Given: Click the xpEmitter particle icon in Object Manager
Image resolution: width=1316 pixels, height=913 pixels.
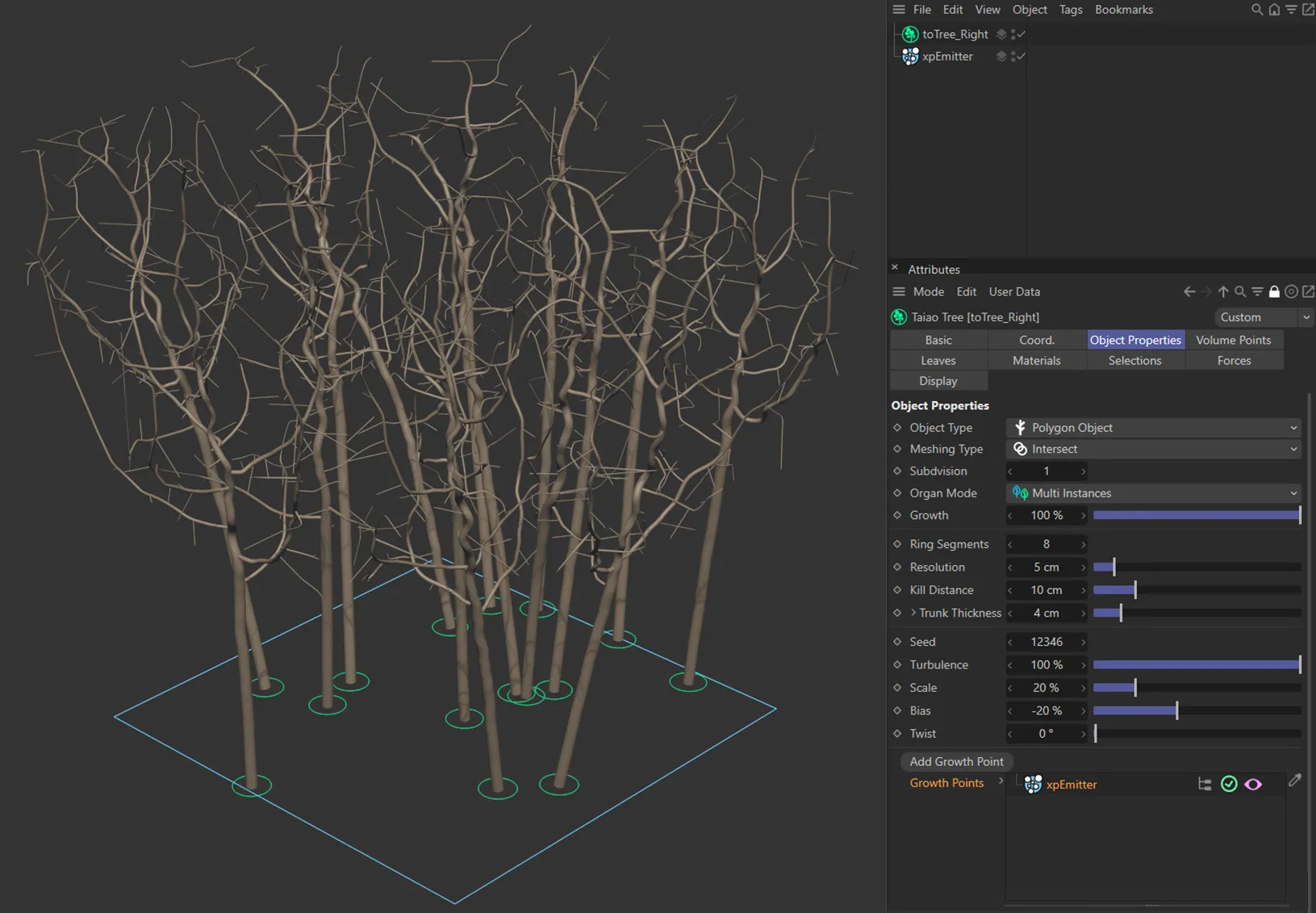Looking at the screenshot, I should [x=910, y=56].
